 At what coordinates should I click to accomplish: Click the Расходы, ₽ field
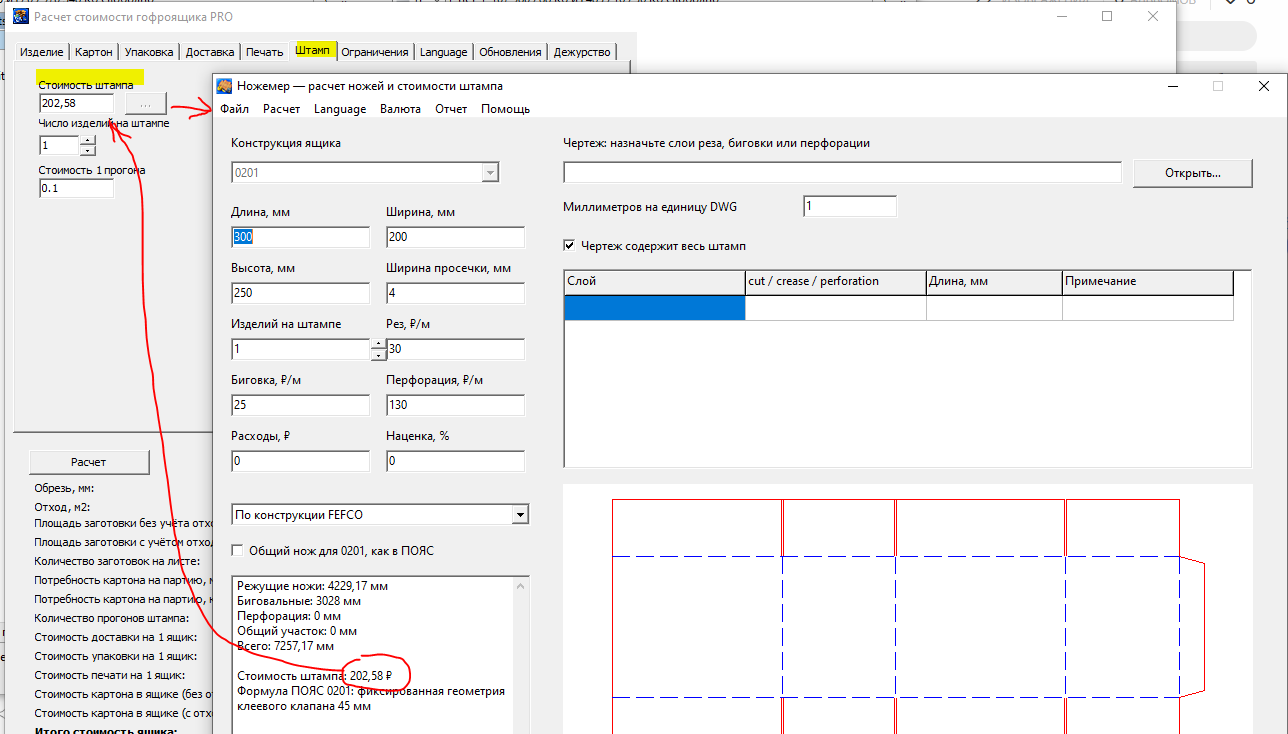click(x=300, y=461)
